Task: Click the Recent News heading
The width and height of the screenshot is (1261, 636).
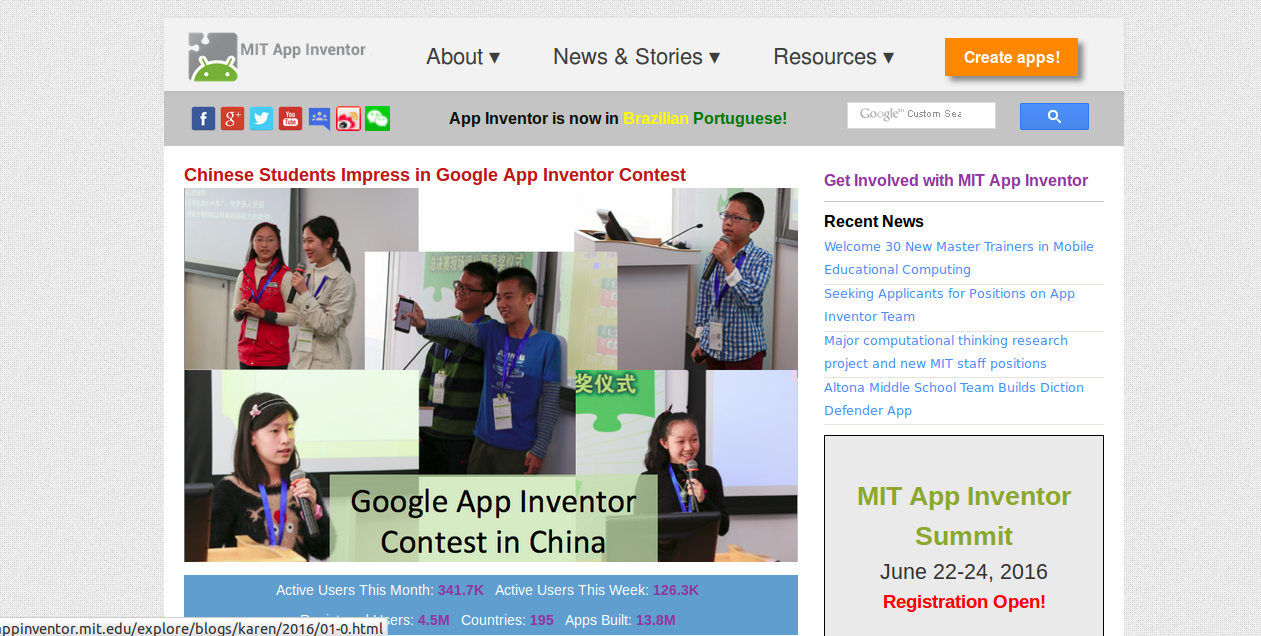Action: (x=874, y=221)
